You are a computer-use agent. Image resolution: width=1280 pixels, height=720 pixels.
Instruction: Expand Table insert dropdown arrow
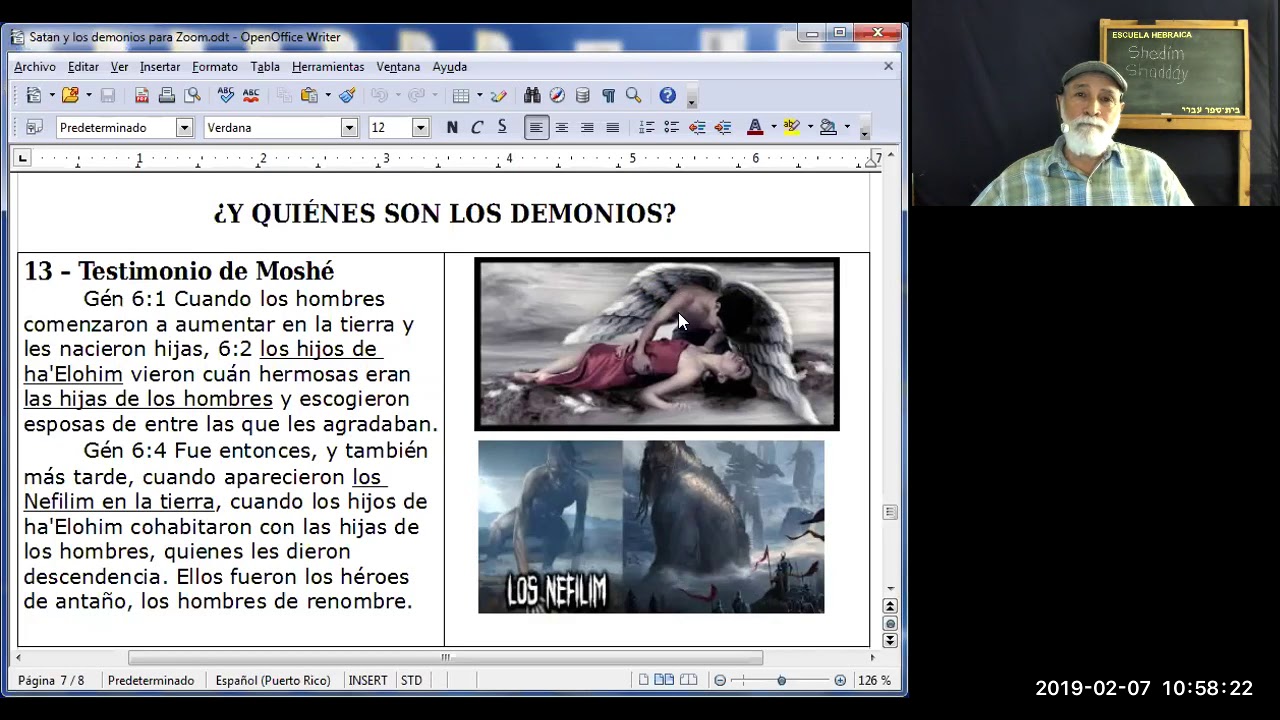point(479,95)
